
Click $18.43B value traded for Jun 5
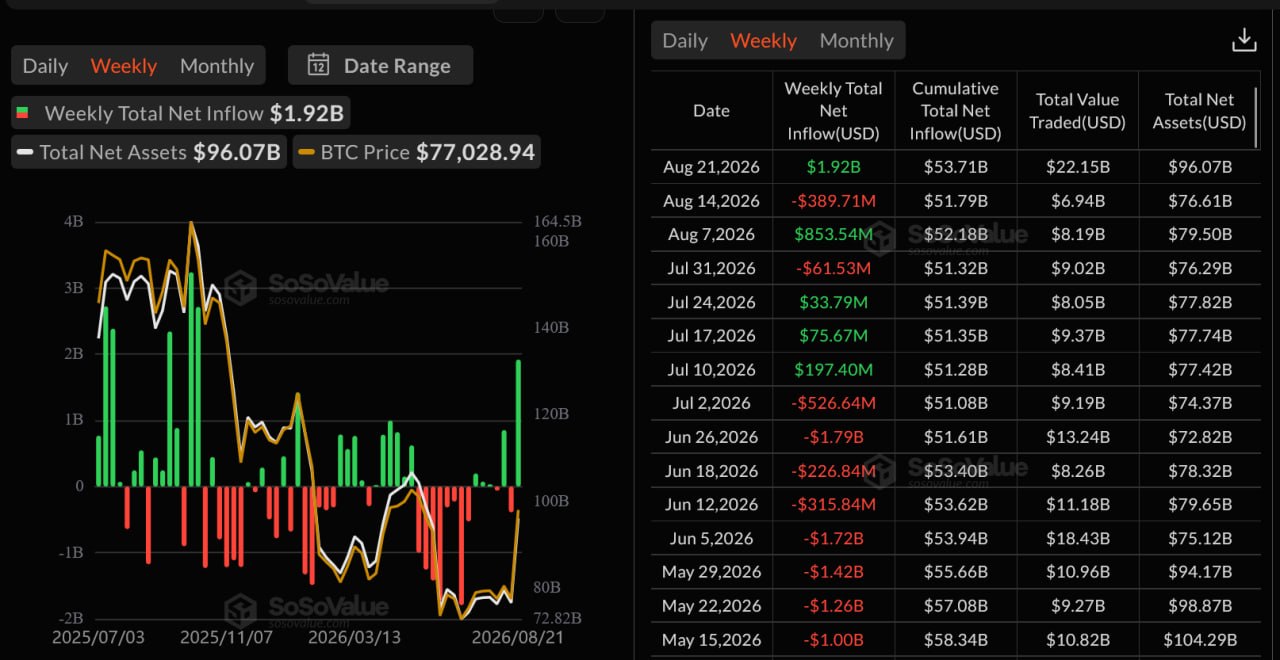click(x=1077, y=538)
